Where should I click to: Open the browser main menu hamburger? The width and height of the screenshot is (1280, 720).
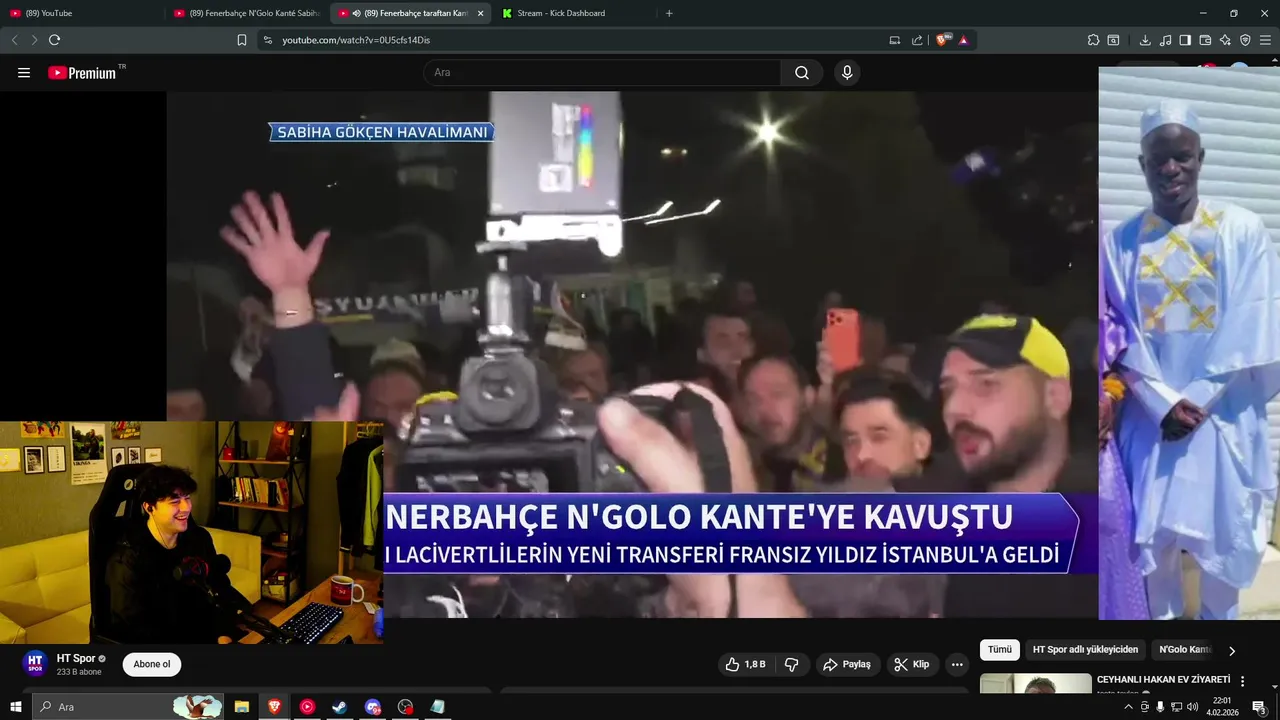1266,40
